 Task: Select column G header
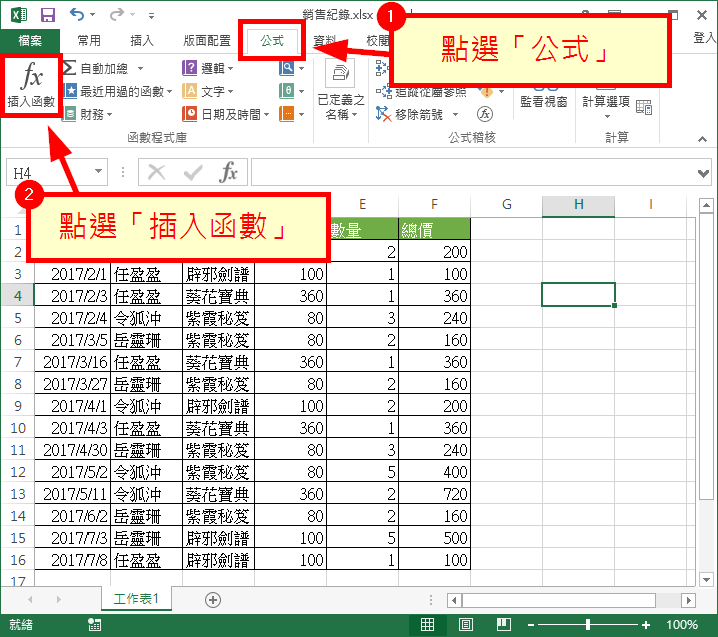(x=506, y=204)
